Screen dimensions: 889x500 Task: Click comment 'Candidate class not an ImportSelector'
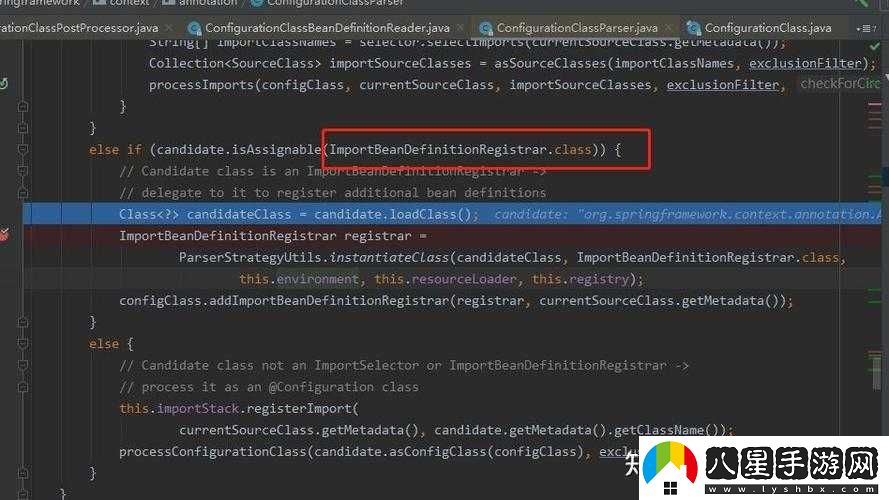point(404,366)
